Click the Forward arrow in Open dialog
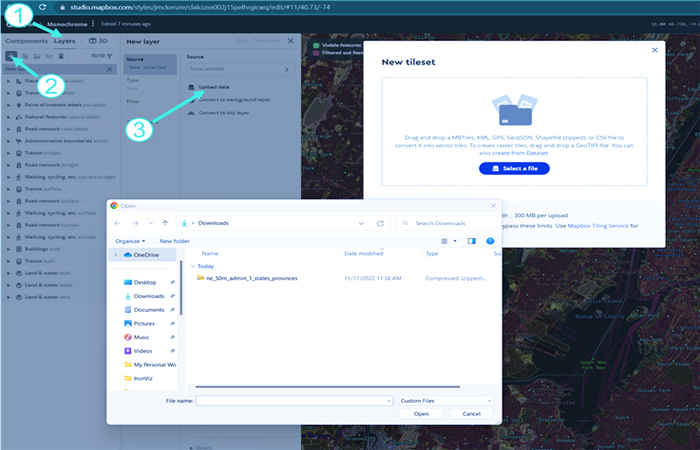This screenshot has width=700, height=450. pos(135,223)
